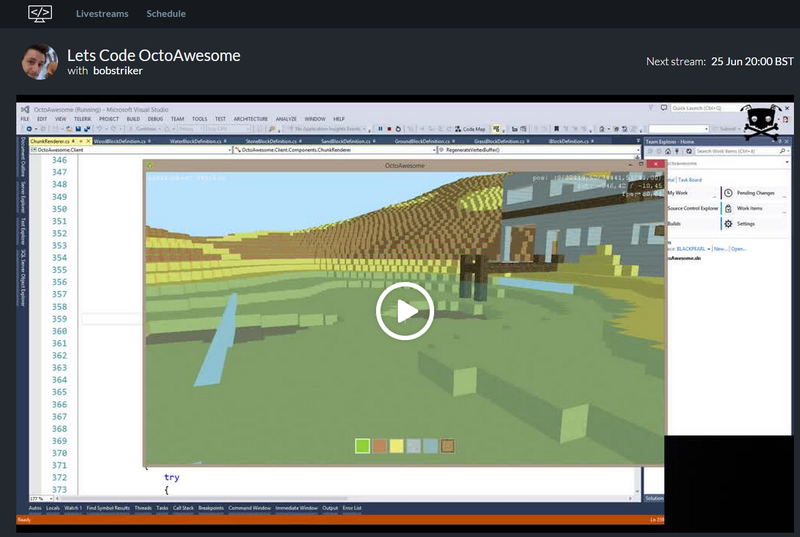
Task: Open bobstriker's profile link
Action: point(118,71)
